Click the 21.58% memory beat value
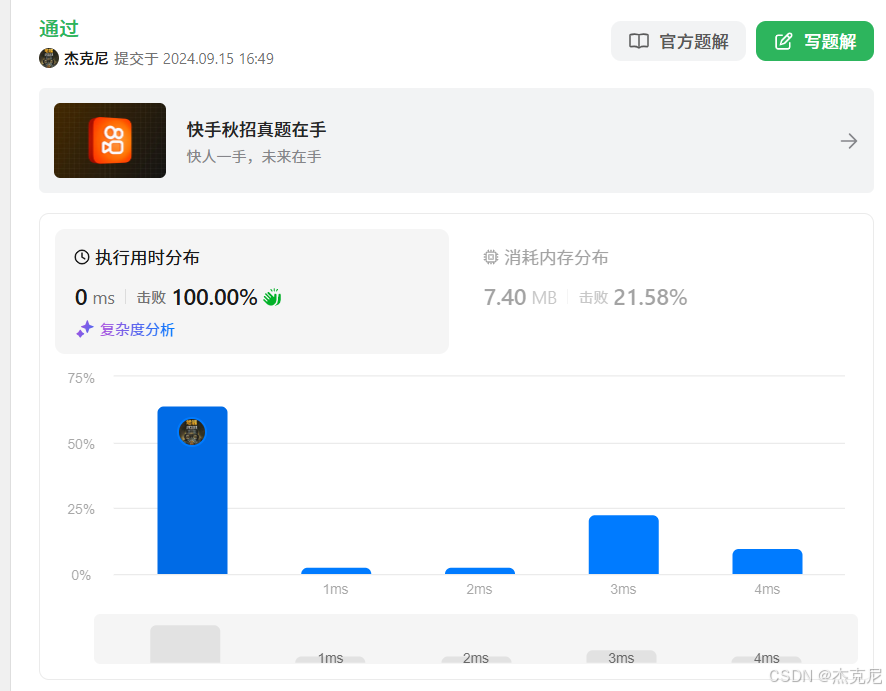Image resolution: width=886 pixels, height=691 pixels. pyautogui.click(x=650, y=297)
